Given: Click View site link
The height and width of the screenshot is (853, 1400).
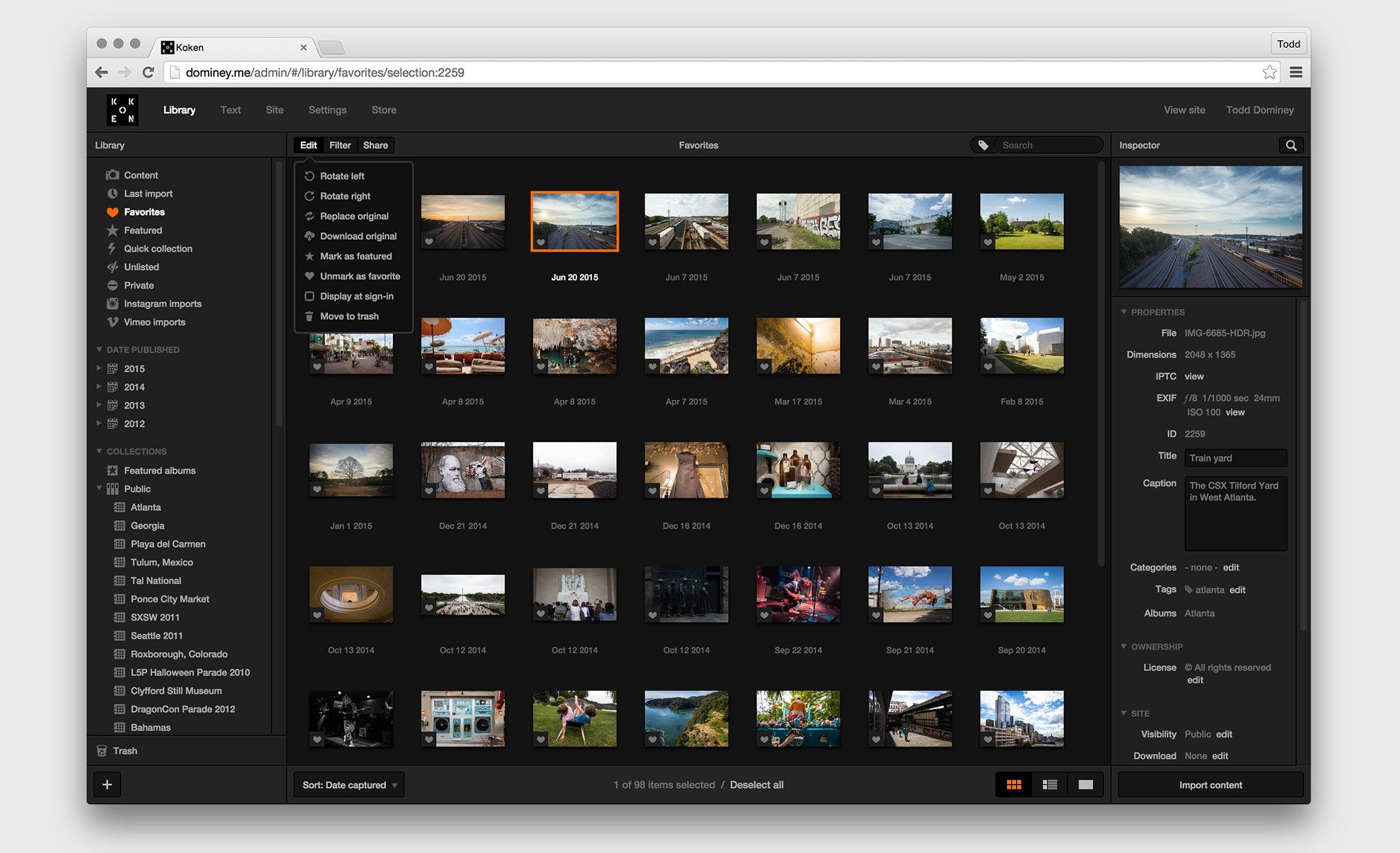Looking at the screenshot, I should [x=1185, y=110].
